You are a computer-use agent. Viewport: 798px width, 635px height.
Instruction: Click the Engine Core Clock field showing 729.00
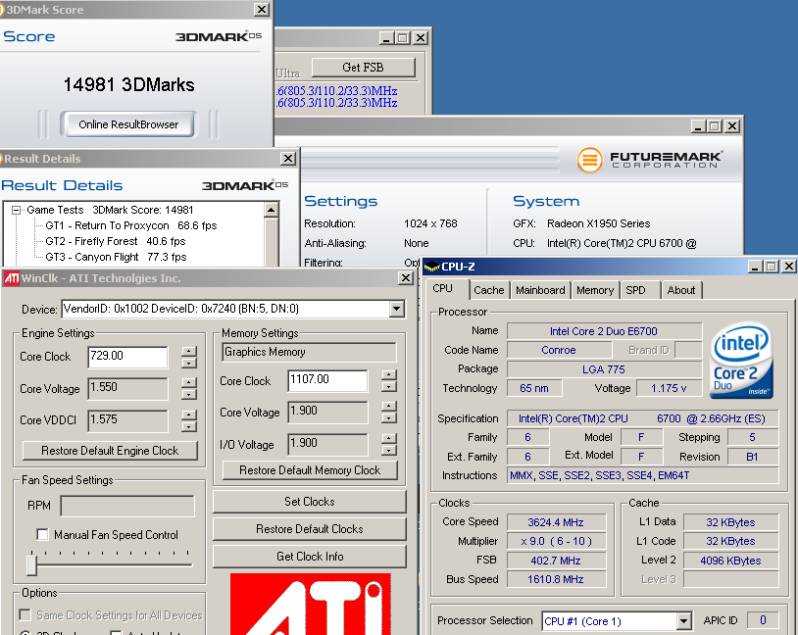(x=128, y=357)
